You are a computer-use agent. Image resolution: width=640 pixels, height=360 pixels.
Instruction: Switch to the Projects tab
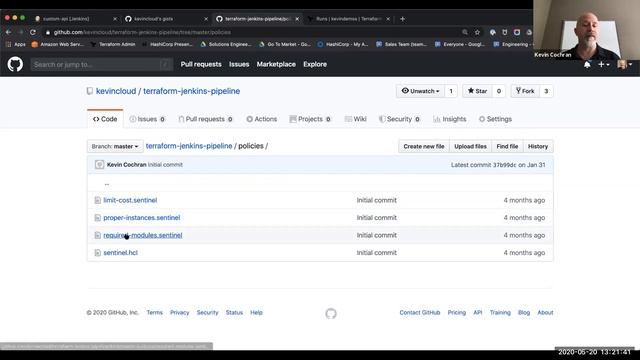click(310, 119)
